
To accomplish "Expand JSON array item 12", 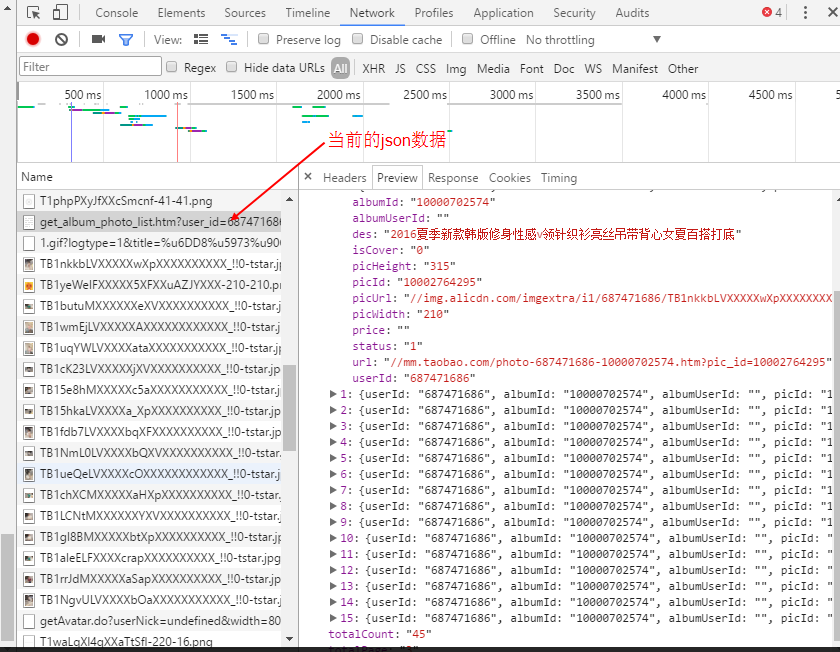I will coord(333,570).
